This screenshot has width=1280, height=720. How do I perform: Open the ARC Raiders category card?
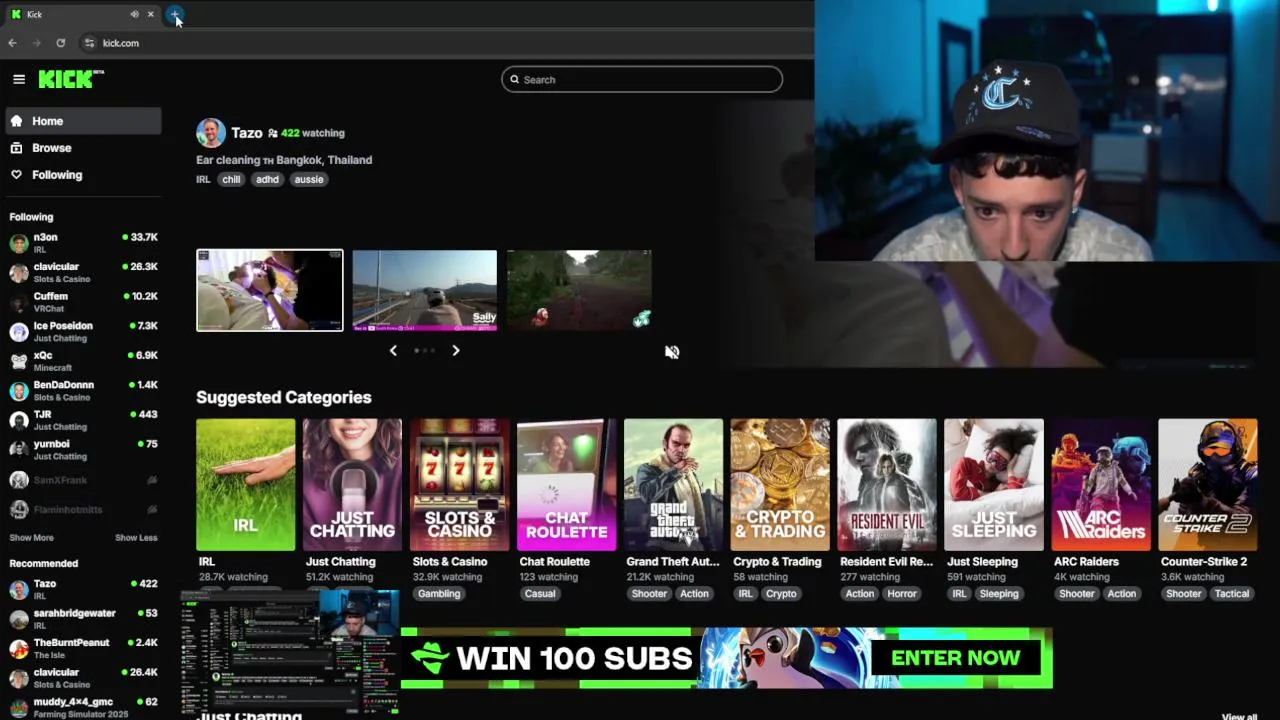coord(1101,485)
